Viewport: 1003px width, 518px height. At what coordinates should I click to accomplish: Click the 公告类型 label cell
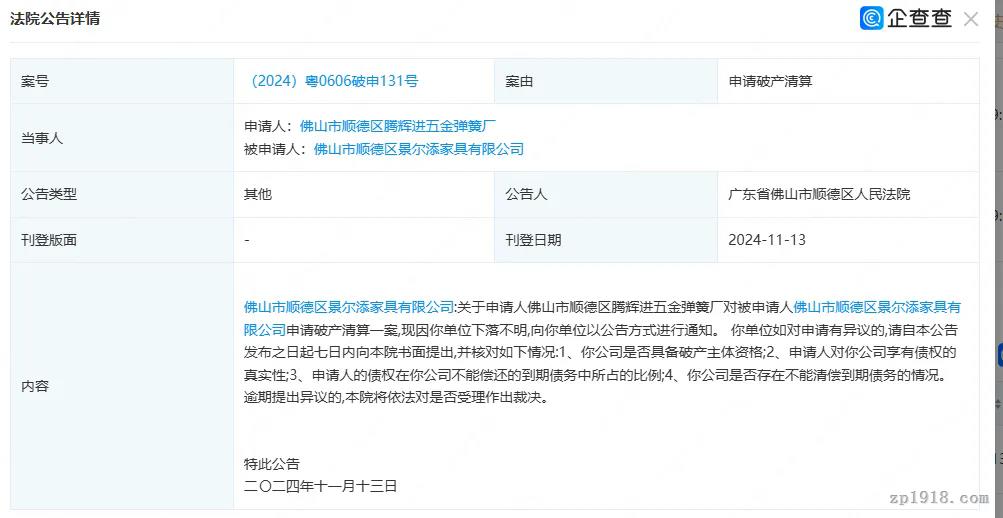(x=49, y=194)
